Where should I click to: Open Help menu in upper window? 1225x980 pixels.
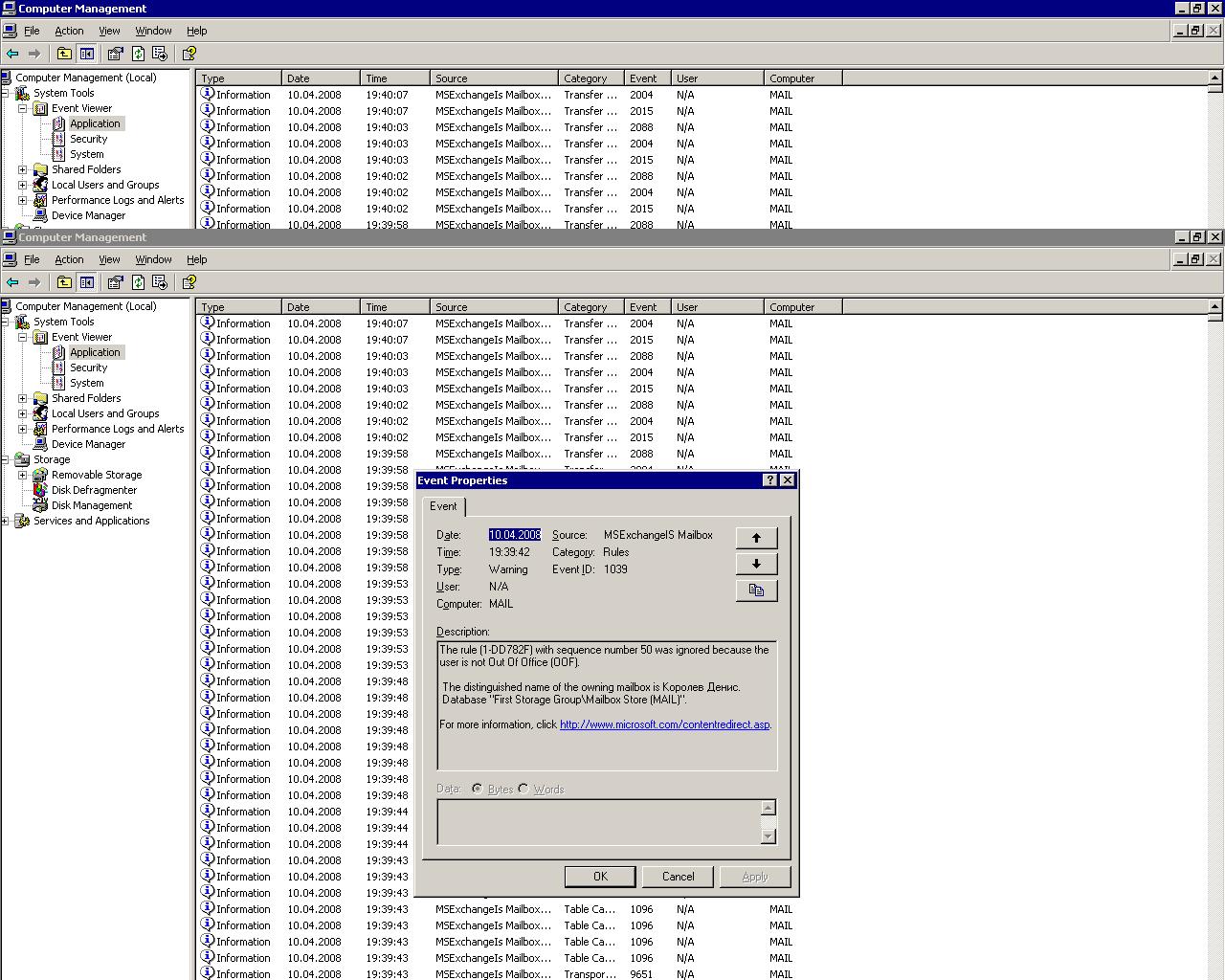tap(196, 31)
